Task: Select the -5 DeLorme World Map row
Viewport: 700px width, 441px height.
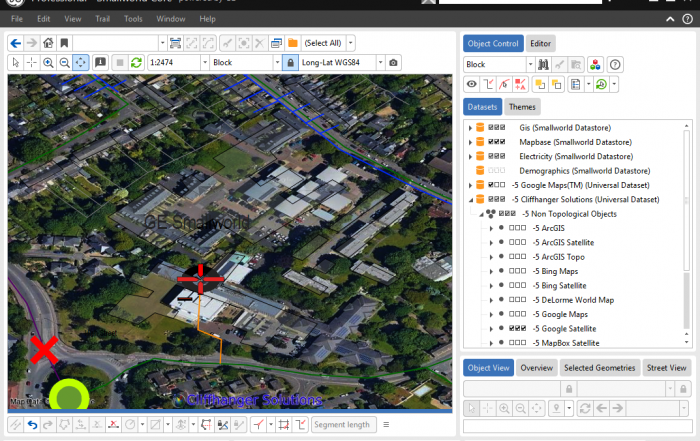Action: click(x=573, y=300)
